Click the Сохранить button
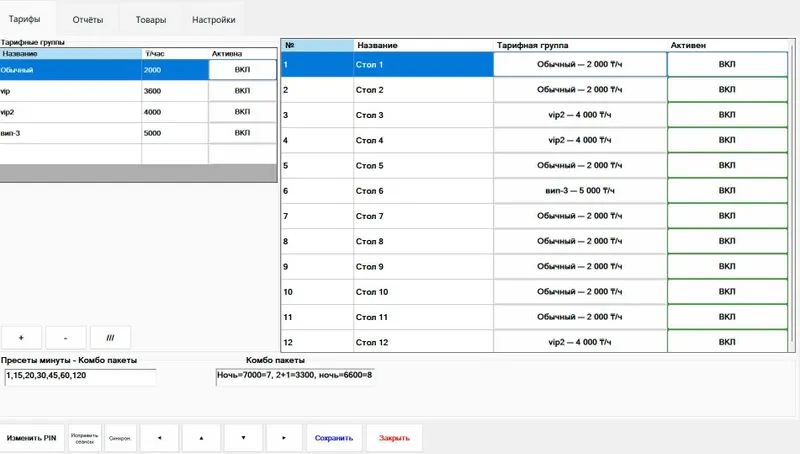 point(334,438)
